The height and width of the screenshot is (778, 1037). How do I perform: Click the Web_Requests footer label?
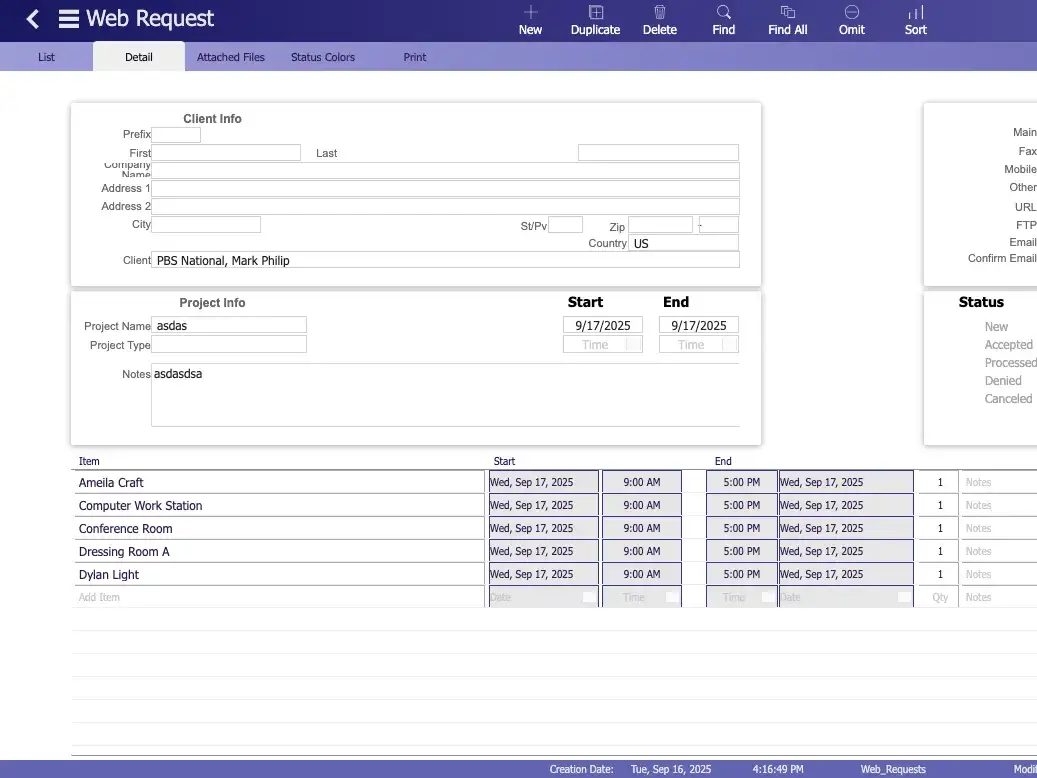coord(893,769)
